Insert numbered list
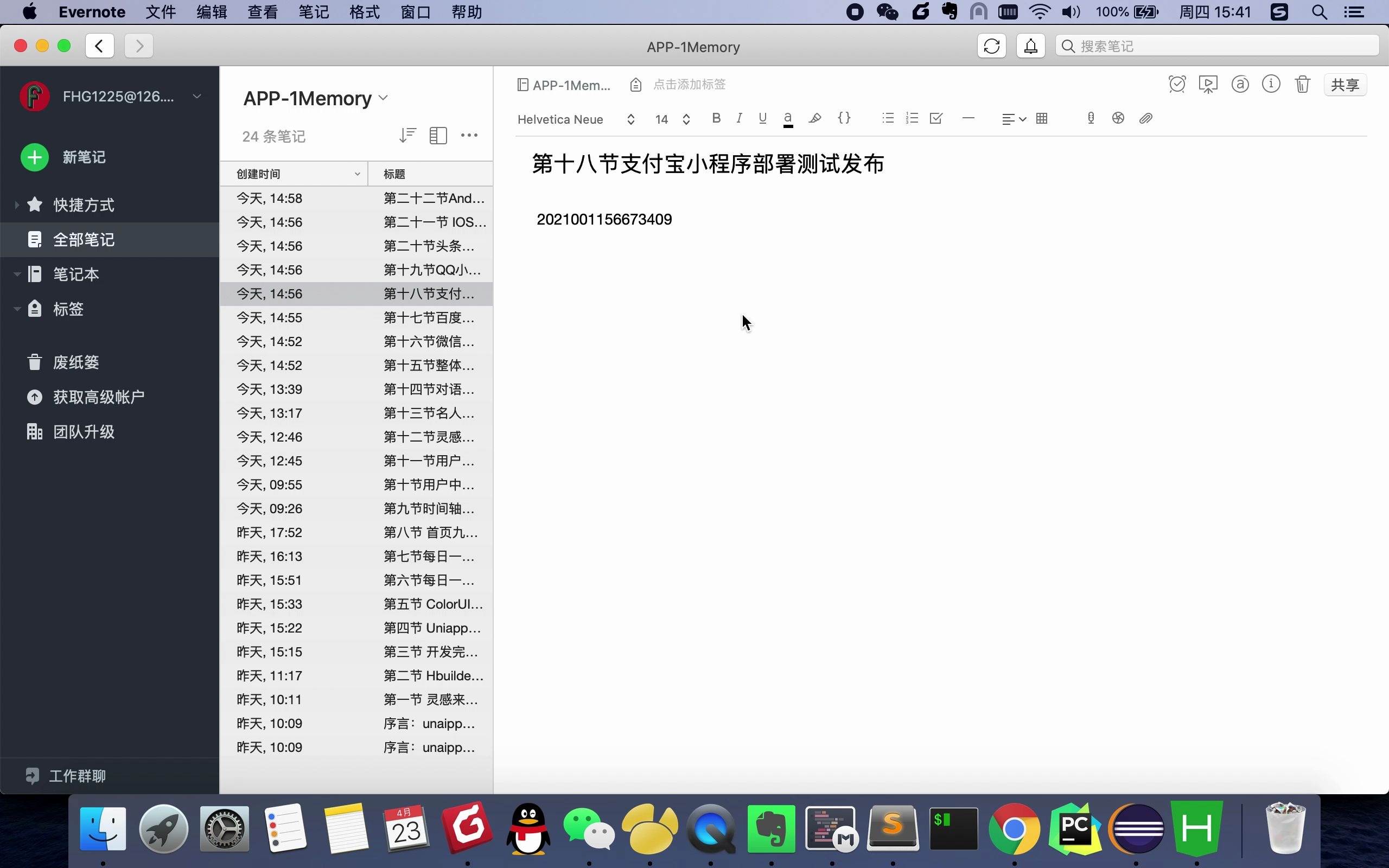 pyautogui.click(x=912, y=118)
